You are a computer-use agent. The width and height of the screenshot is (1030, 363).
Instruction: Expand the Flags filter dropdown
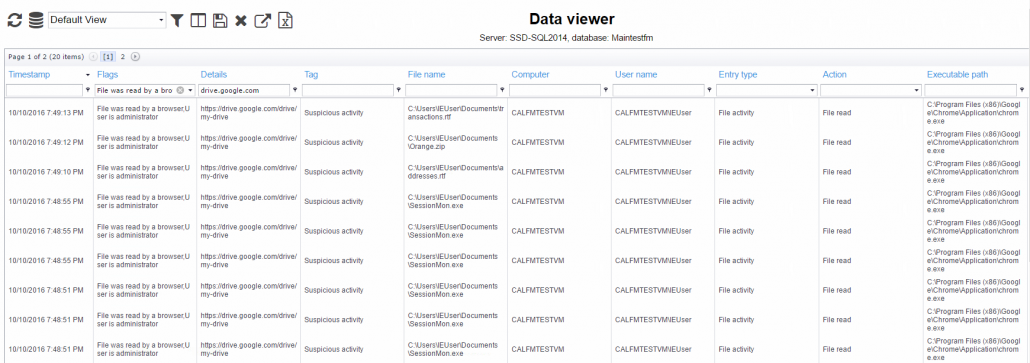coord(190,90)
